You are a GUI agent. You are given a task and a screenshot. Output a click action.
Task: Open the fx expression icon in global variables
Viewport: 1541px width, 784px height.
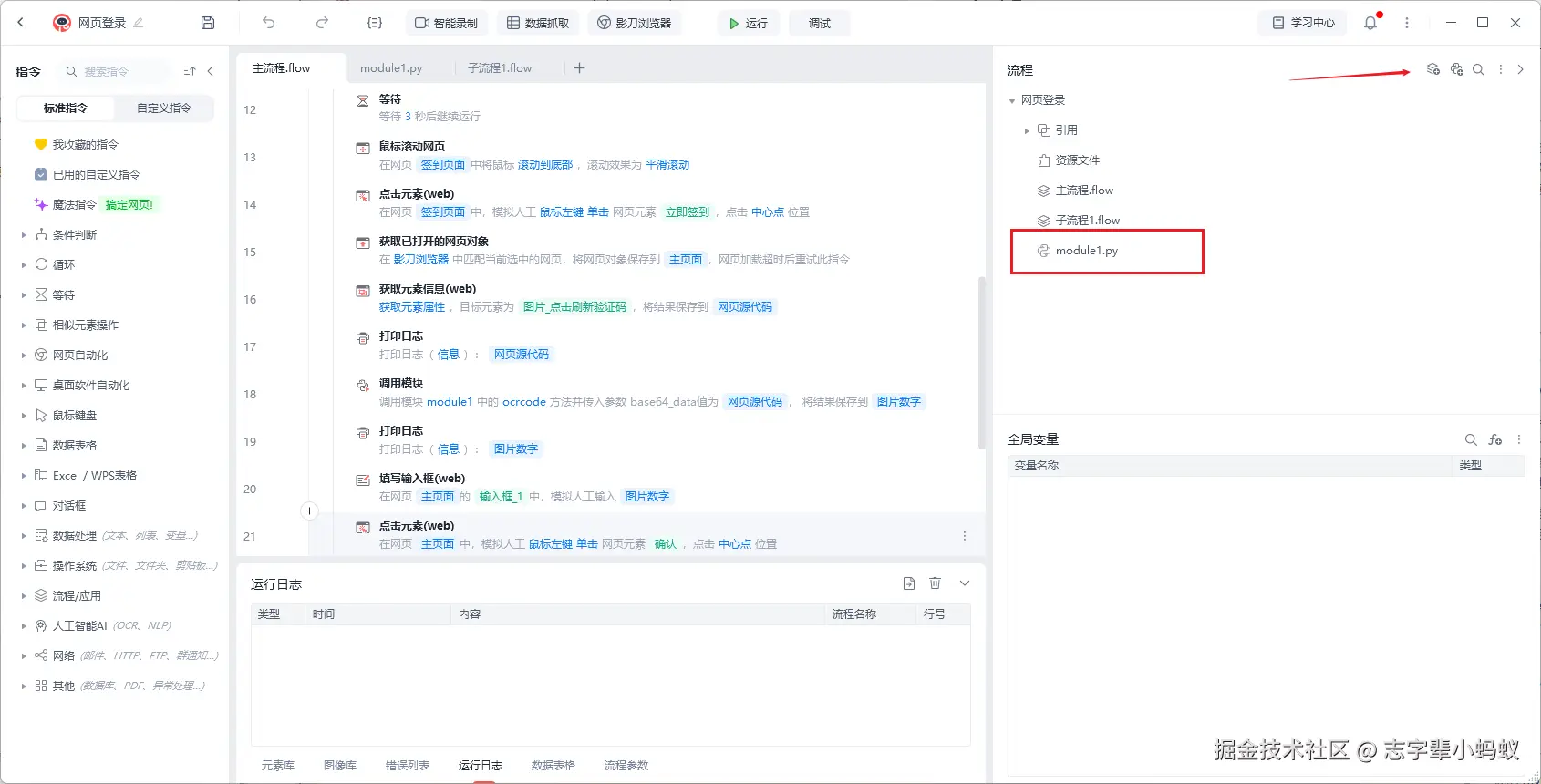click(x=1495, y=439)
